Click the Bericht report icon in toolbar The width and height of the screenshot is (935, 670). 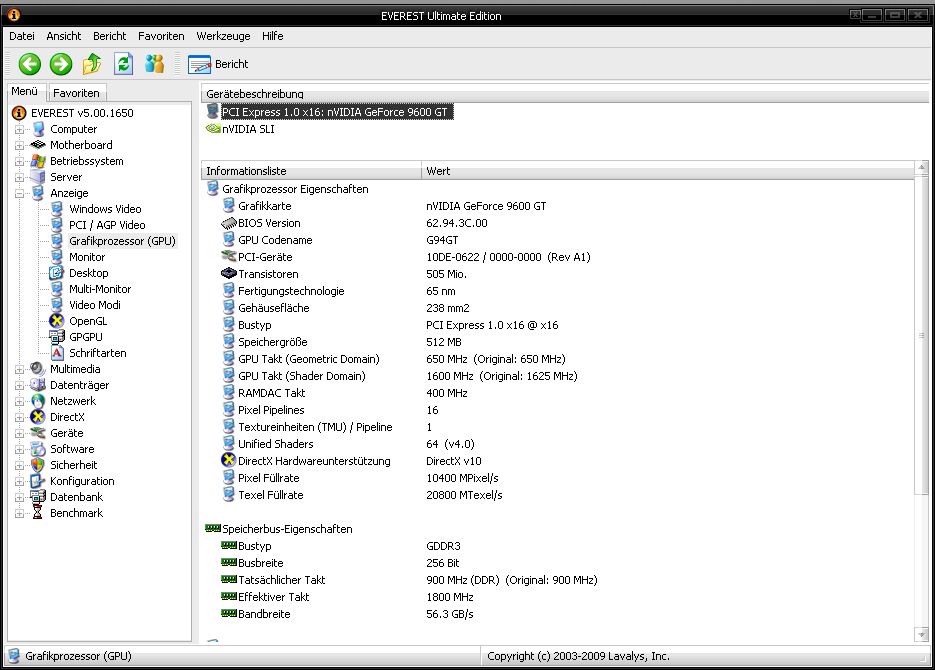(x=200, y=64)
